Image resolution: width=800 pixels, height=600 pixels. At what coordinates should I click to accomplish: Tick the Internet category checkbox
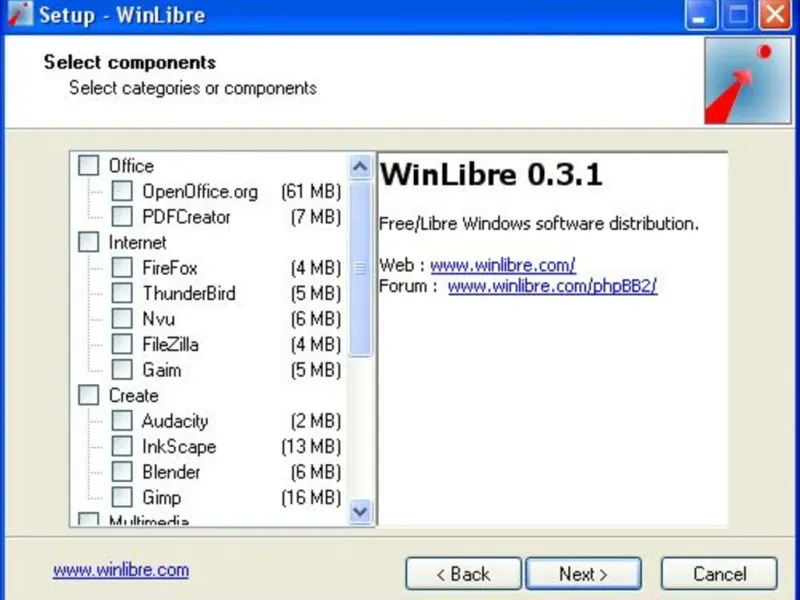pyautogui.click(x=88, y=242)
